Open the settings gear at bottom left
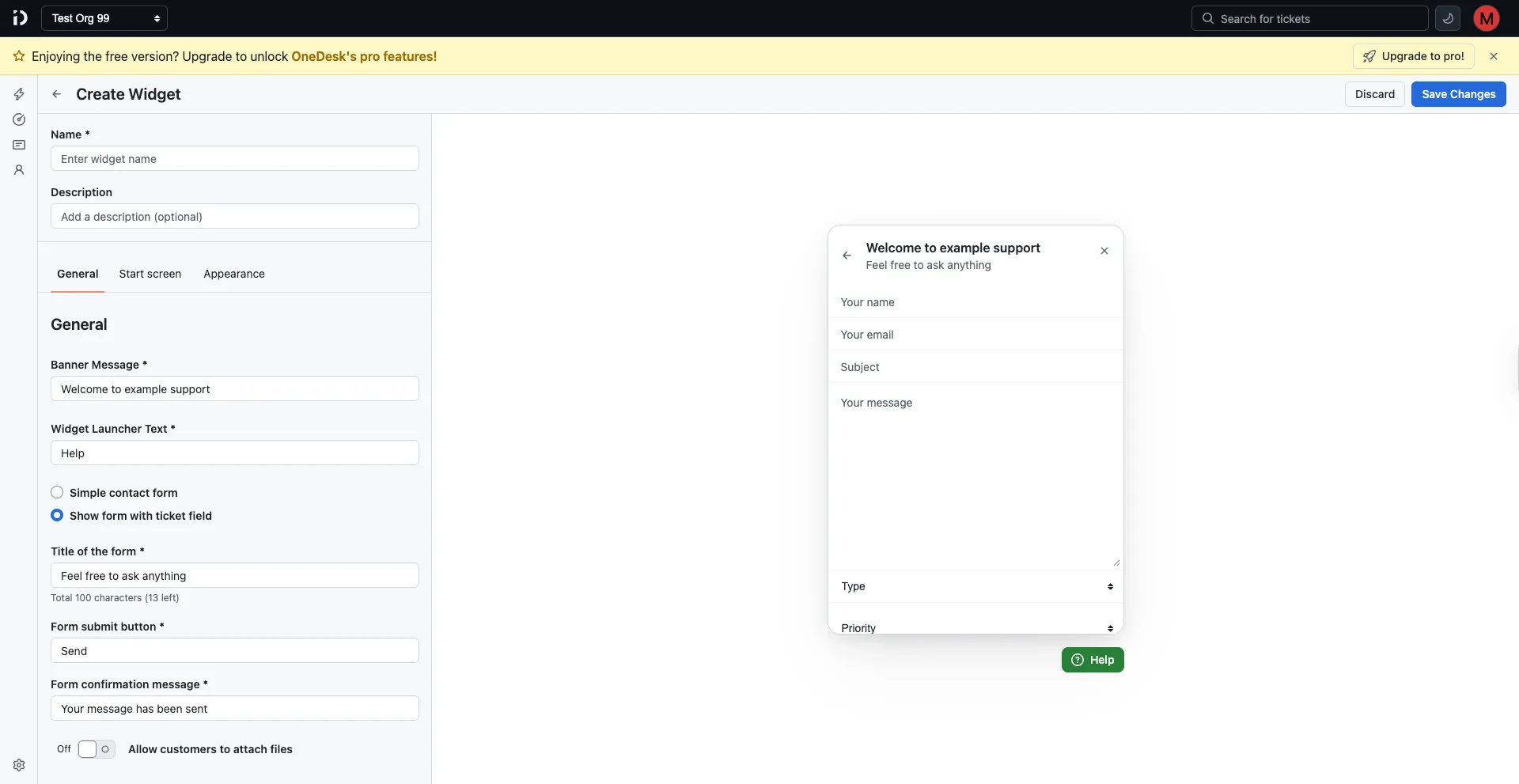 click(18, 764)
